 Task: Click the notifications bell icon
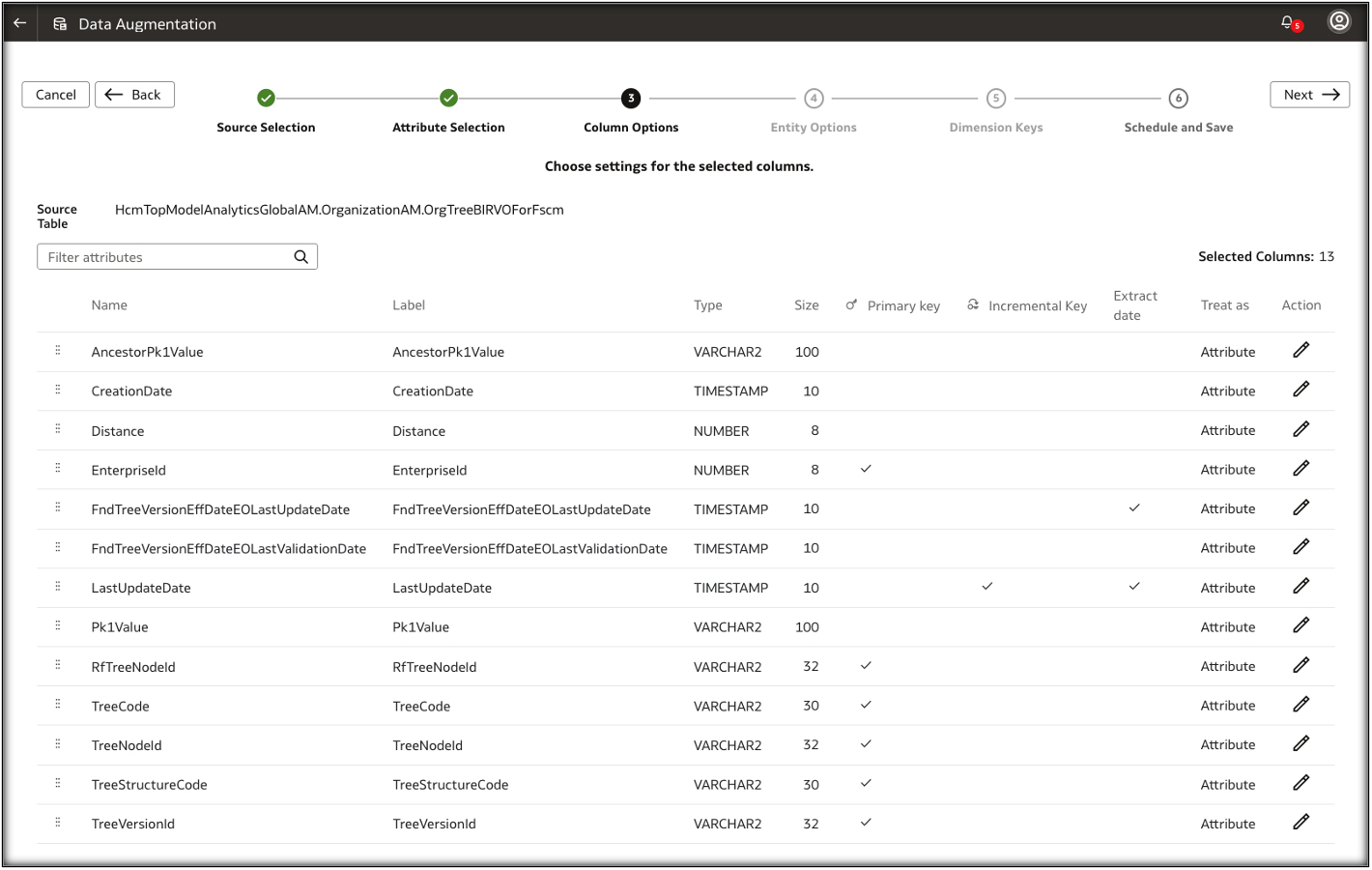(1289, 22)
